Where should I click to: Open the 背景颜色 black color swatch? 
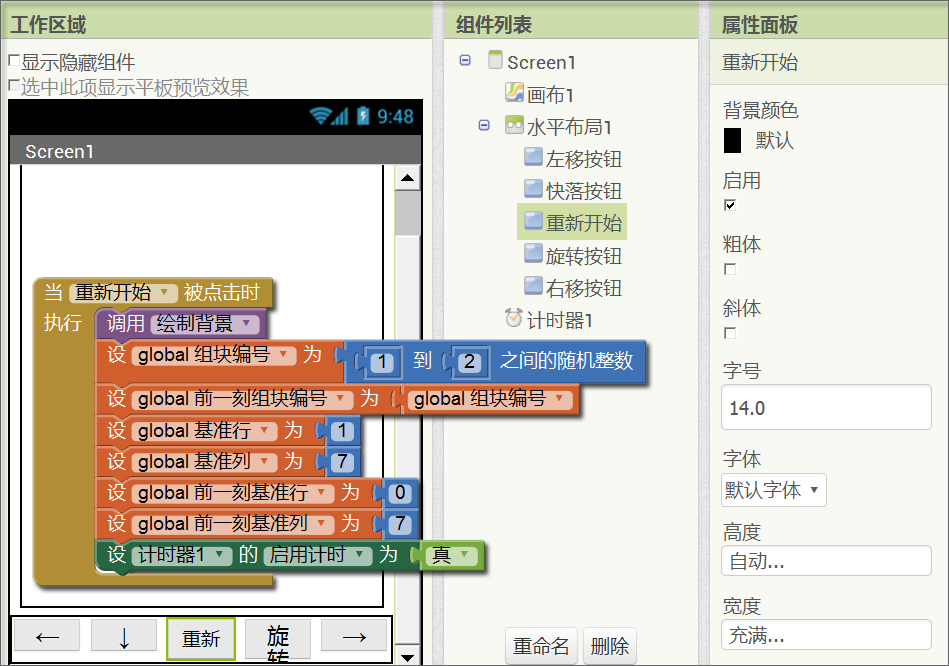(x=732, y=140)
